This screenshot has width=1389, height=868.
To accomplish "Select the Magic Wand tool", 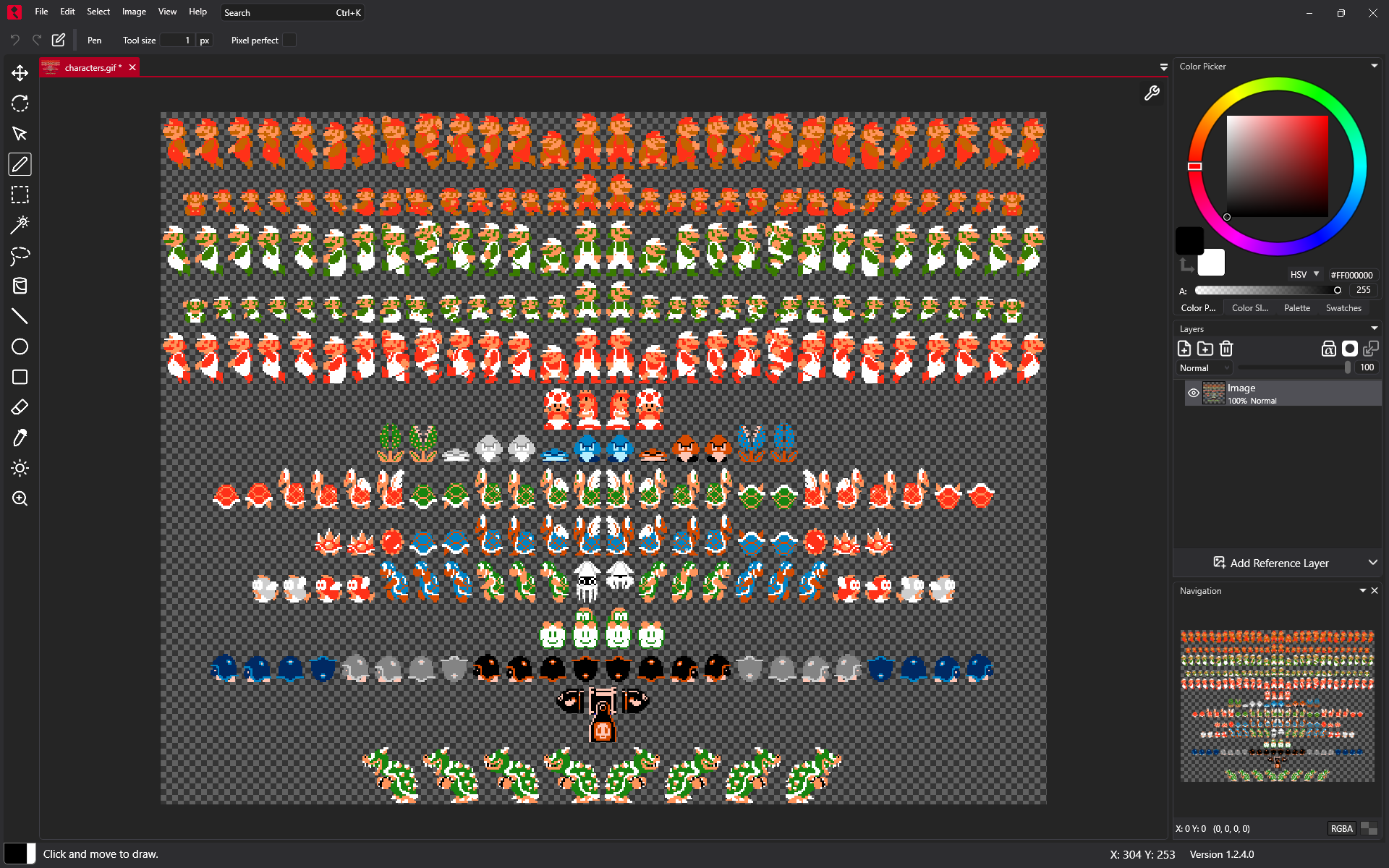I will coord(20,225).
